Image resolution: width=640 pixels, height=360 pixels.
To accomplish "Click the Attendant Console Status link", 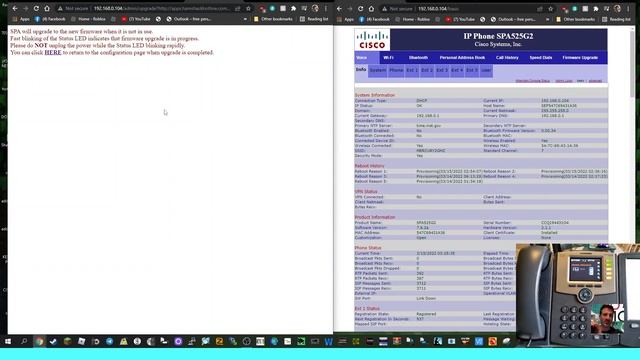I will pos(533,81).
